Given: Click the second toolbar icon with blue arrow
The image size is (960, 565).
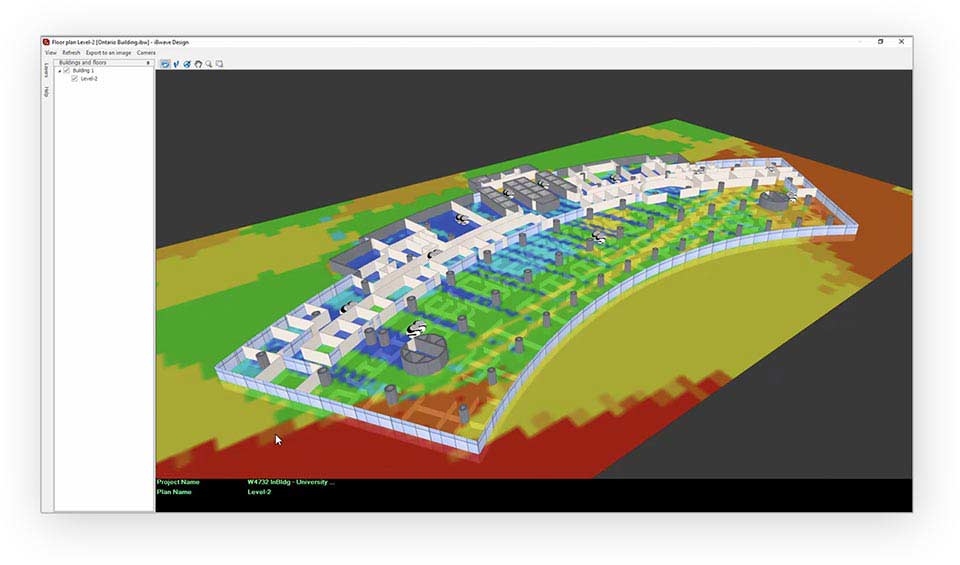Looking at the screenshot, I should click(176, 64).
